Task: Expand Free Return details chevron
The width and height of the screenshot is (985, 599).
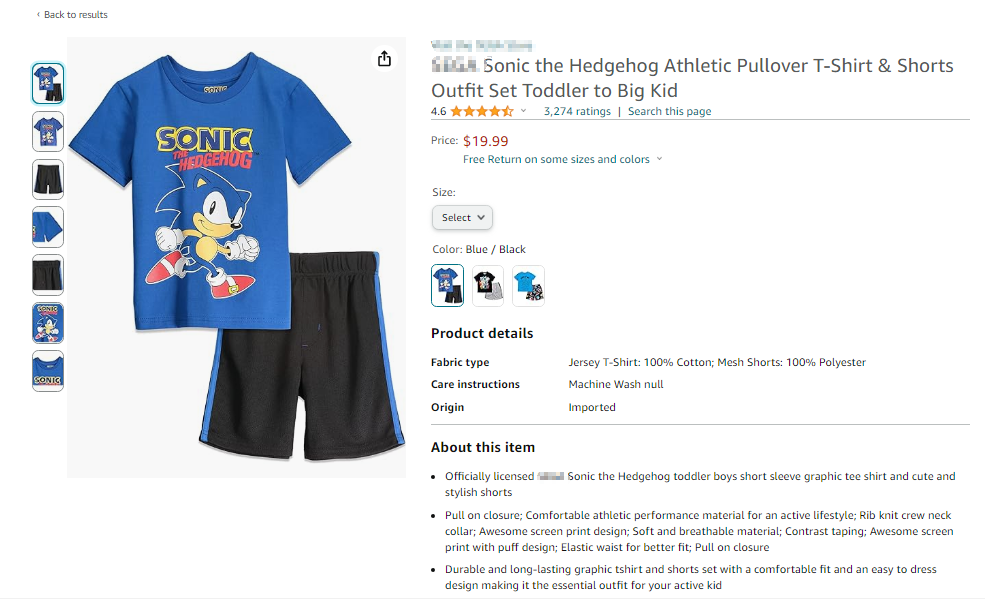Action: click(x=660, y=159)
